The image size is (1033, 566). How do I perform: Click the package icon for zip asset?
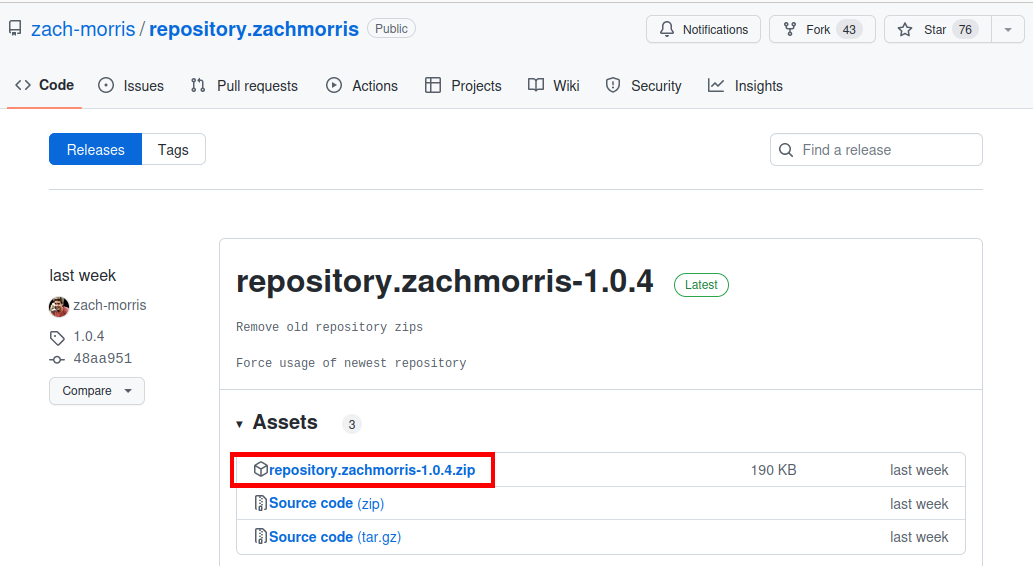point(261,469)
